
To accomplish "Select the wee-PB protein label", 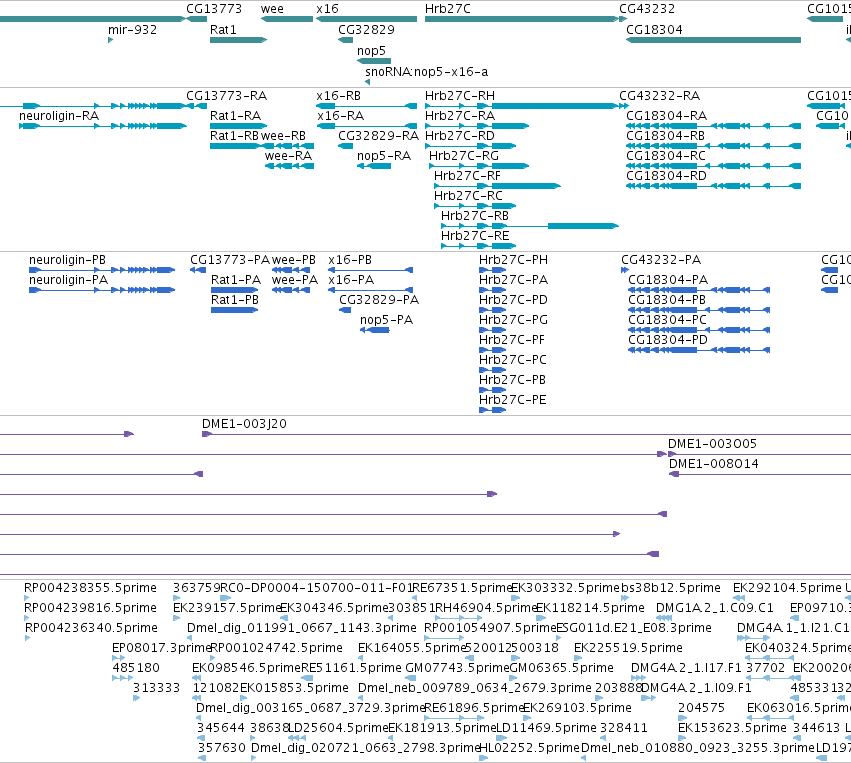I will [x=294, y=260].
